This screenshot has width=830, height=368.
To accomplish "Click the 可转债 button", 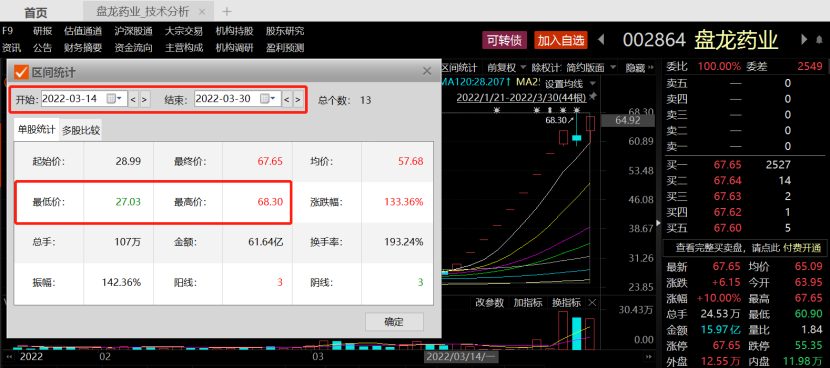I will (x=504, y=40).
